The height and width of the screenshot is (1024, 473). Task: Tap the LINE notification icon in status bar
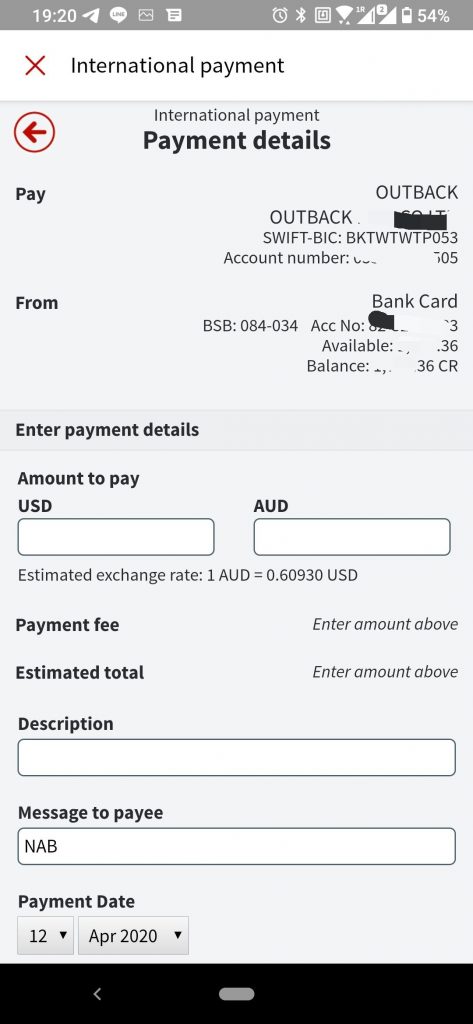(118, 16)
